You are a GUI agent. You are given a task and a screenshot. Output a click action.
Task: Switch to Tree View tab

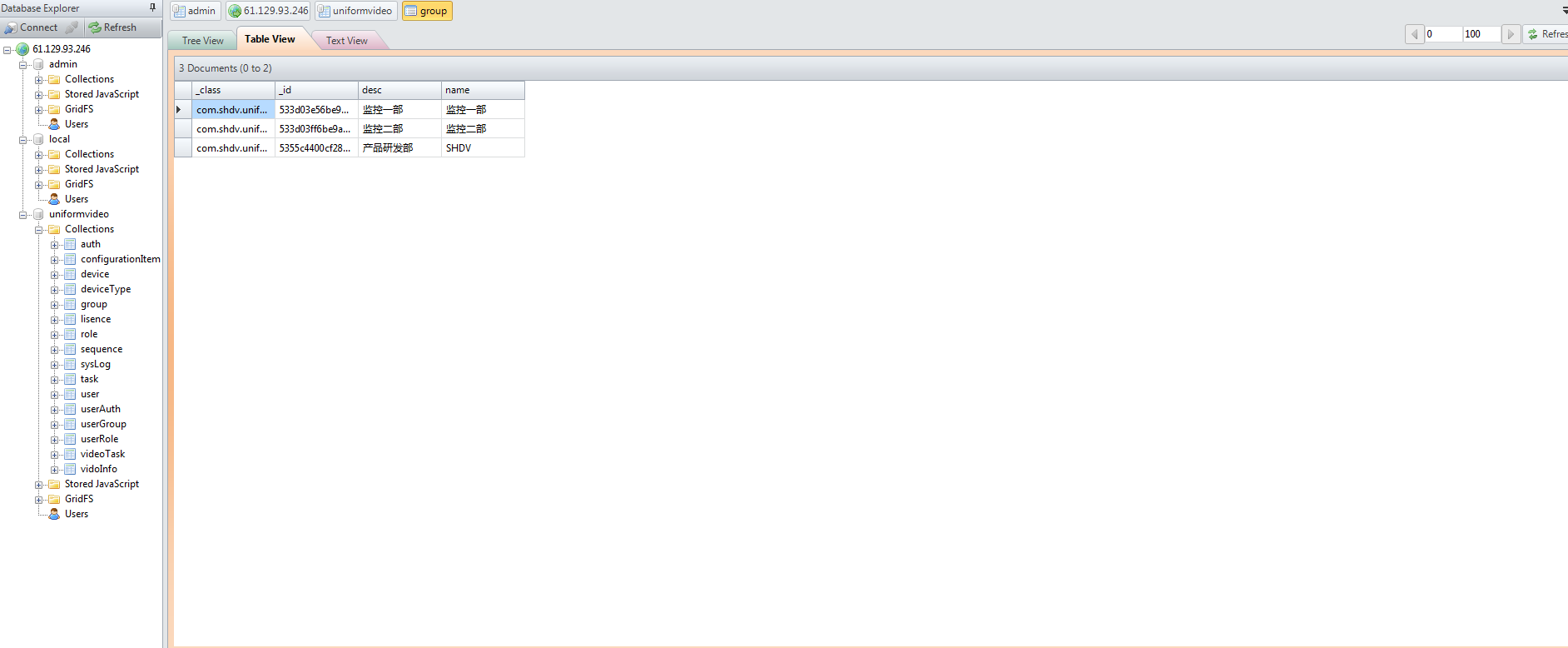pos(202,41)
